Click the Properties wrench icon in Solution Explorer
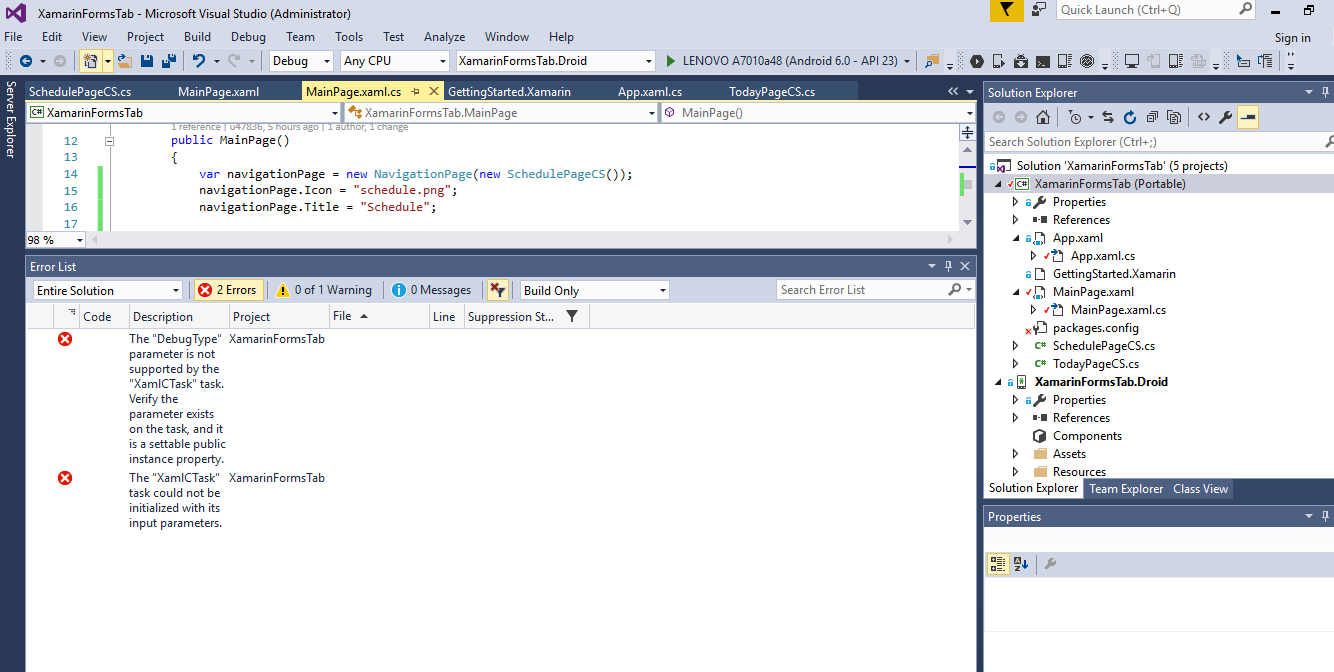1334x672 pixels. tap(1225, 116)
